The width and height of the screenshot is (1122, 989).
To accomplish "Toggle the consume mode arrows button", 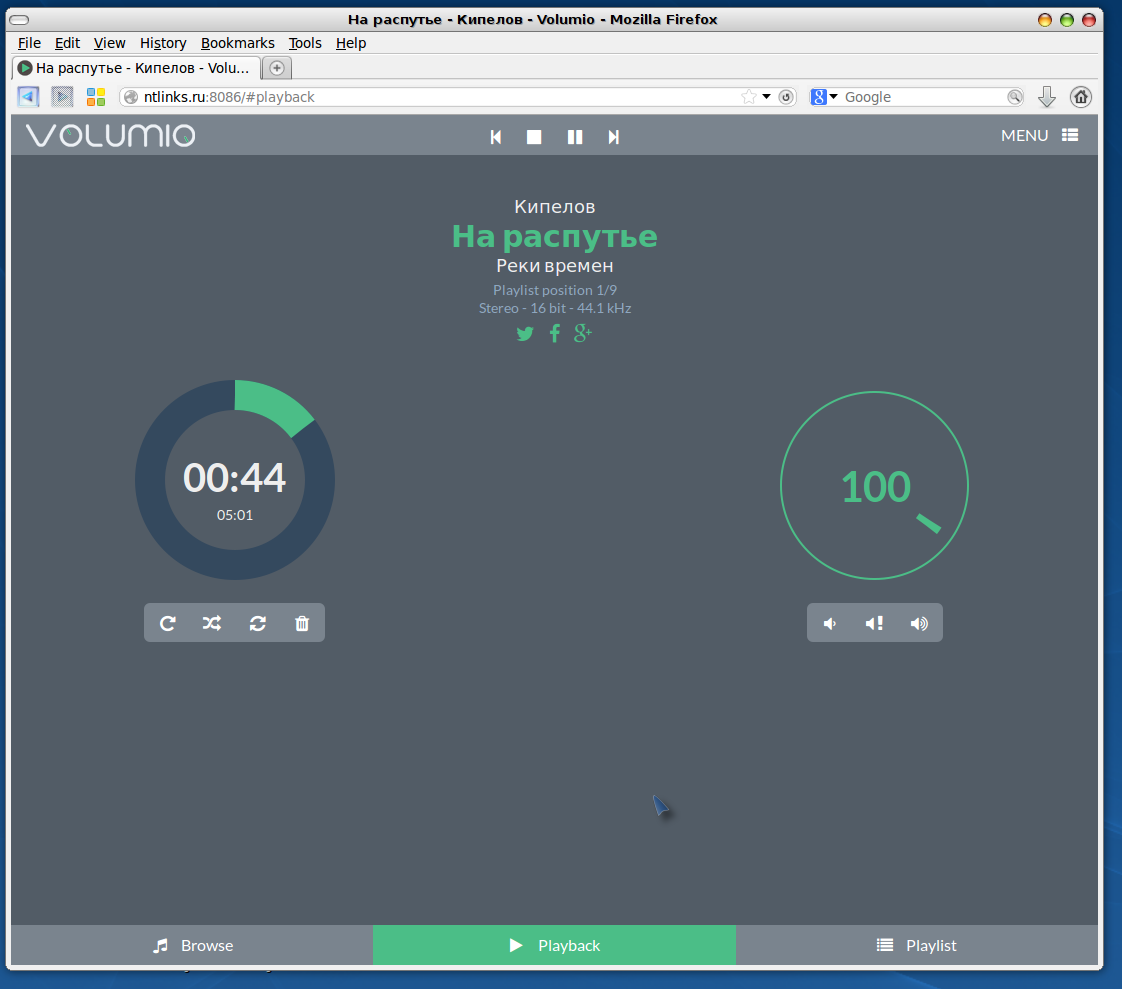I will pos(258,623).
